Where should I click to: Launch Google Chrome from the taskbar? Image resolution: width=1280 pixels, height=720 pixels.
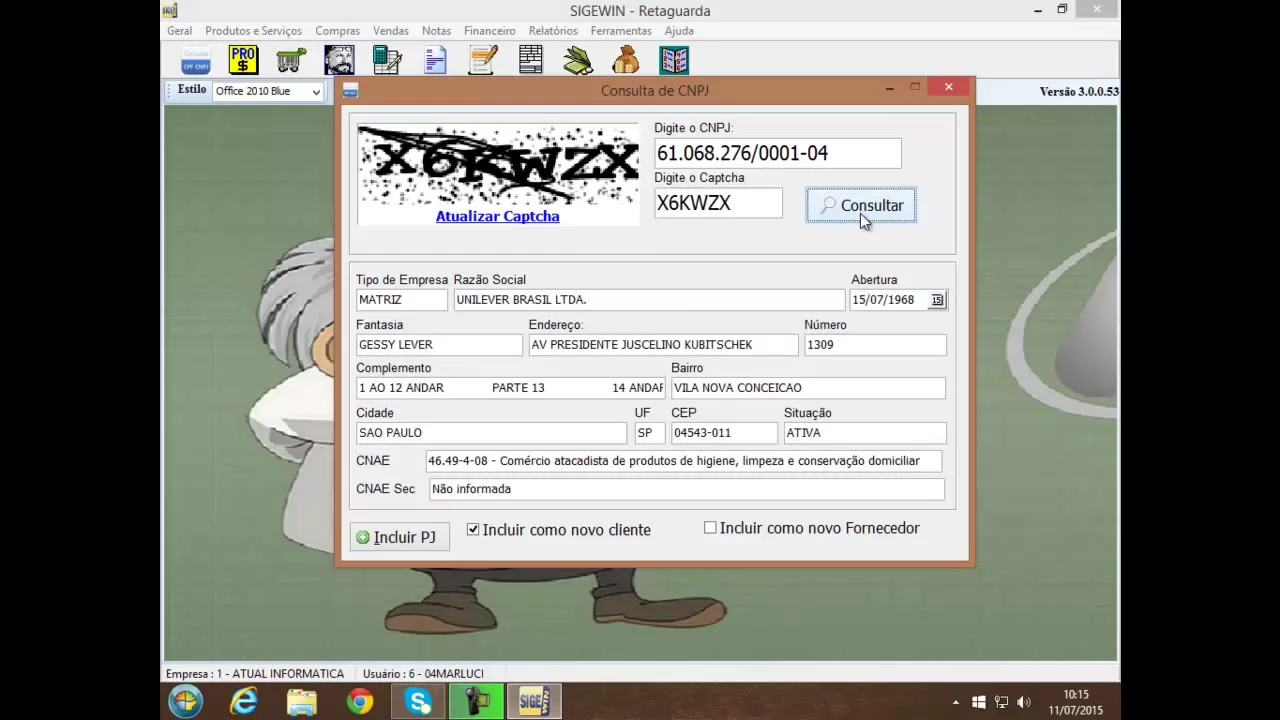(x=360, y=701)
